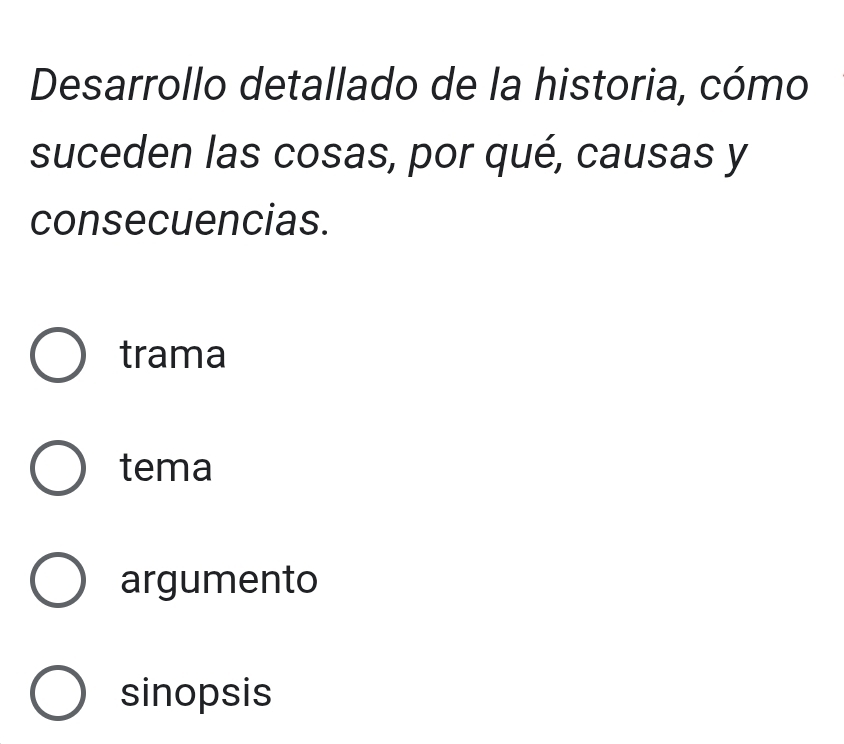Enable the third answer choice circle
This screenshot has width=844, height=744.
click(57, 581)
